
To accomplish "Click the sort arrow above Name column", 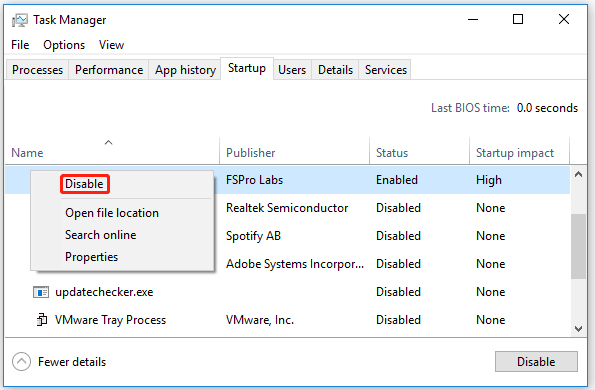I will (x=109, y=143).
